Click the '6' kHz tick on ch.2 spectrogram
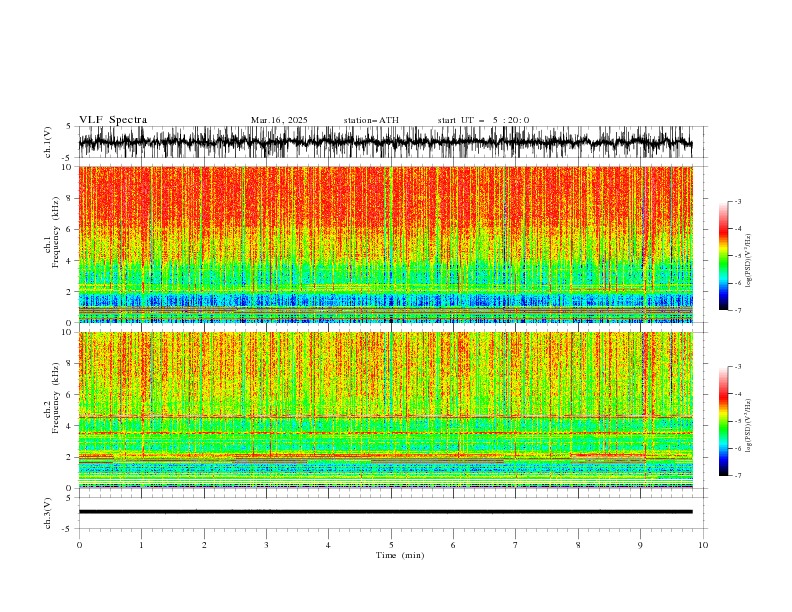792x612 pixels. [69, 395]
